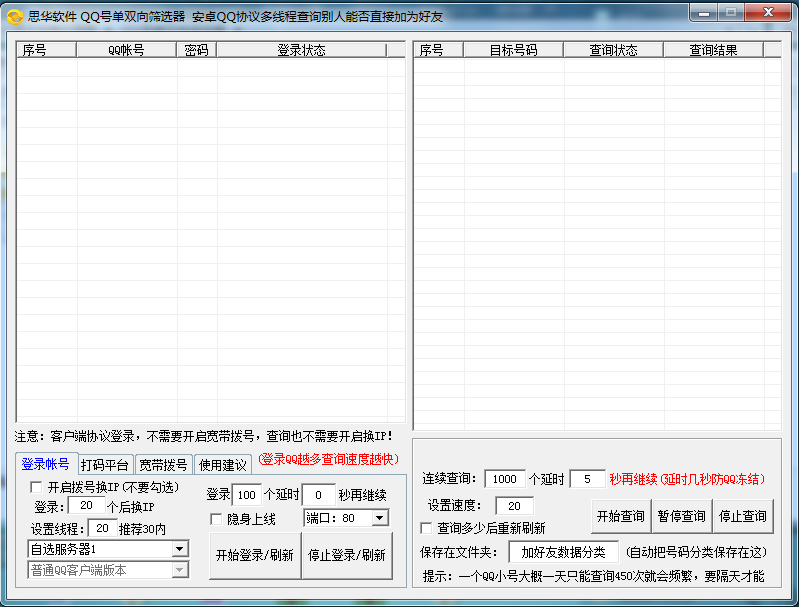Sort by 登录状态 column header
This screenshot has width=799, height=607.
point(302,50)
